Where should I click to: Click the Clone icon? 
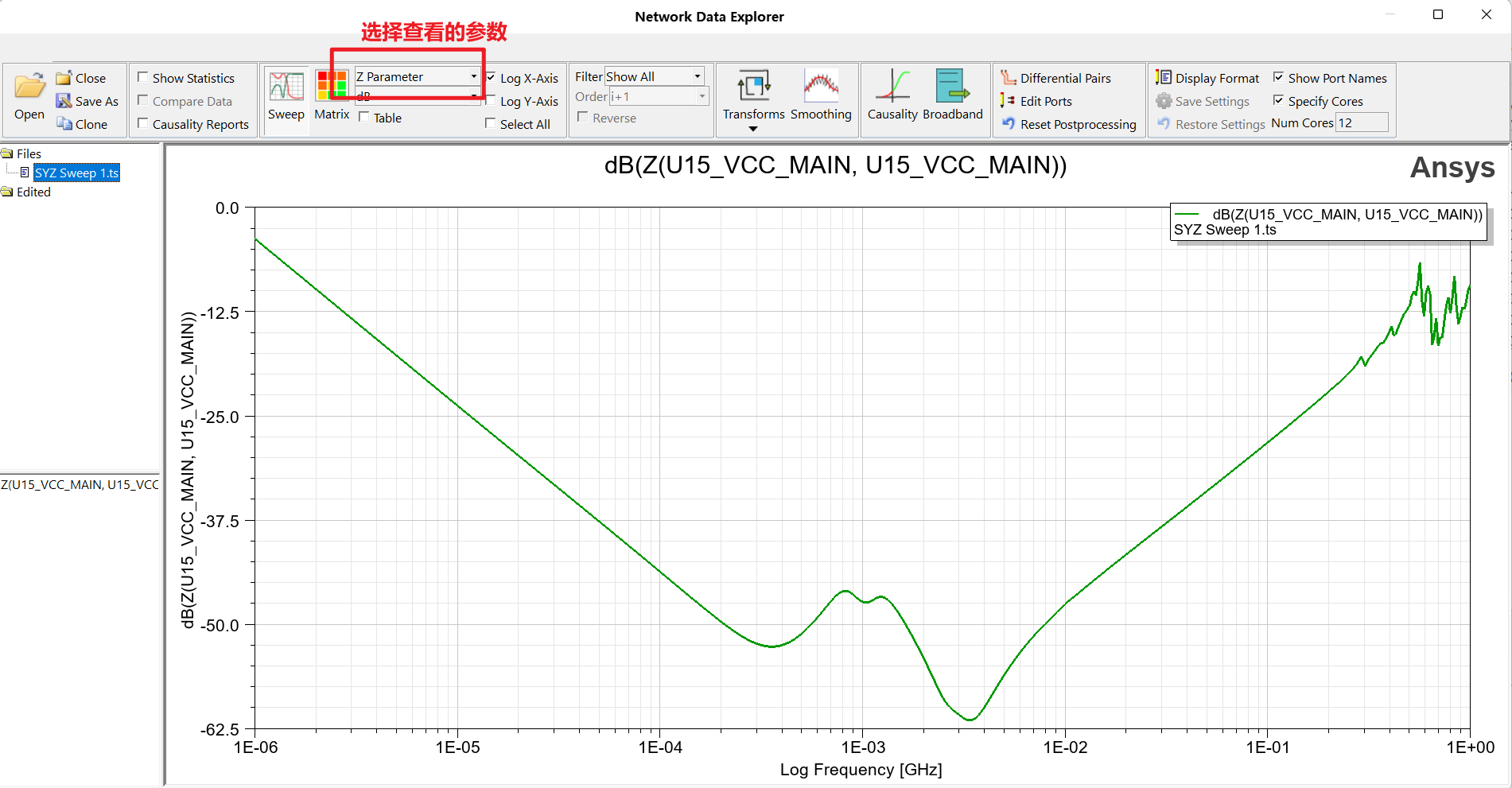coord(64,124)
